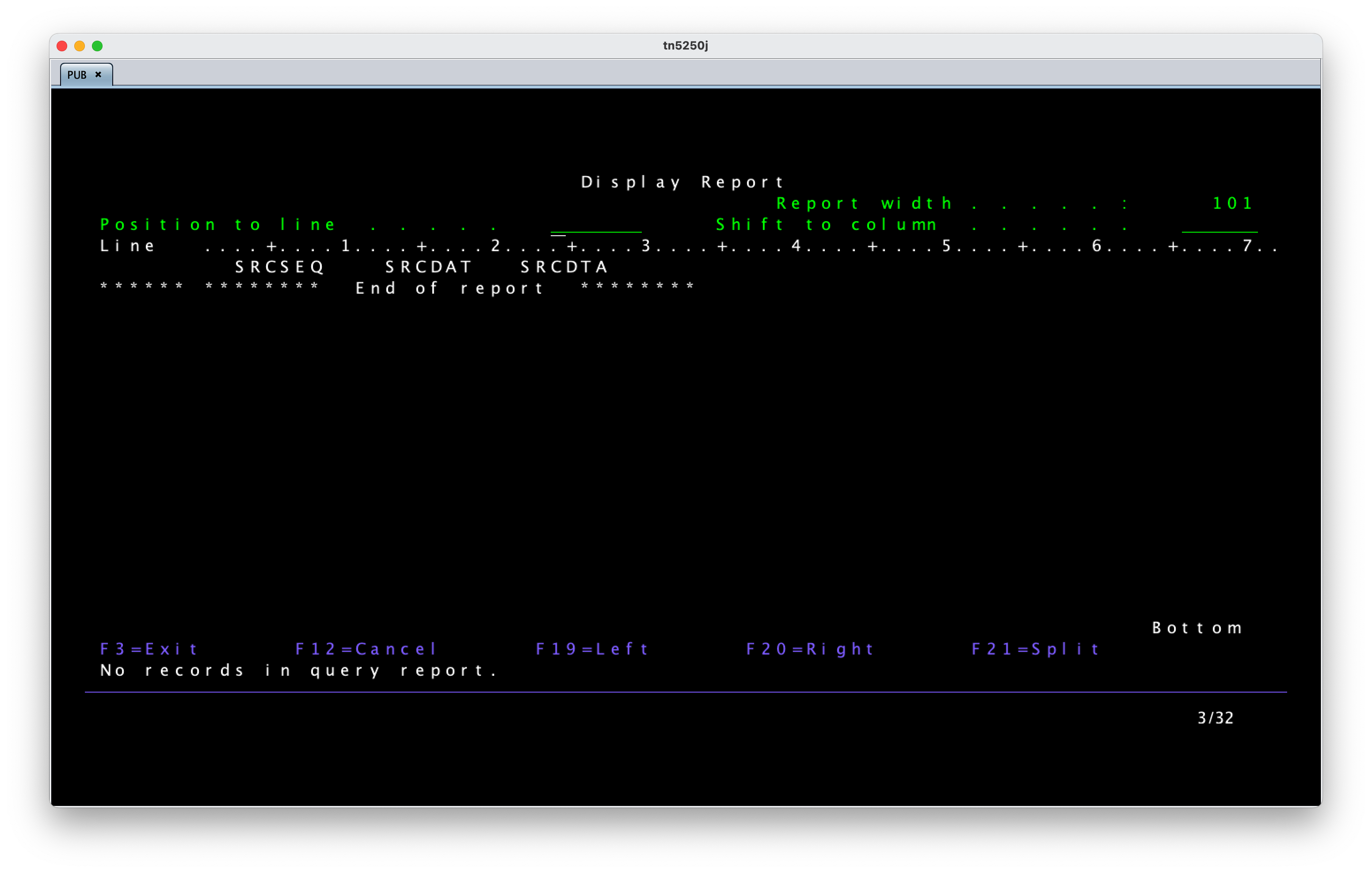1372x873 pixels.
Task: Click the Line ruler label
Action: tap(127, 246)
